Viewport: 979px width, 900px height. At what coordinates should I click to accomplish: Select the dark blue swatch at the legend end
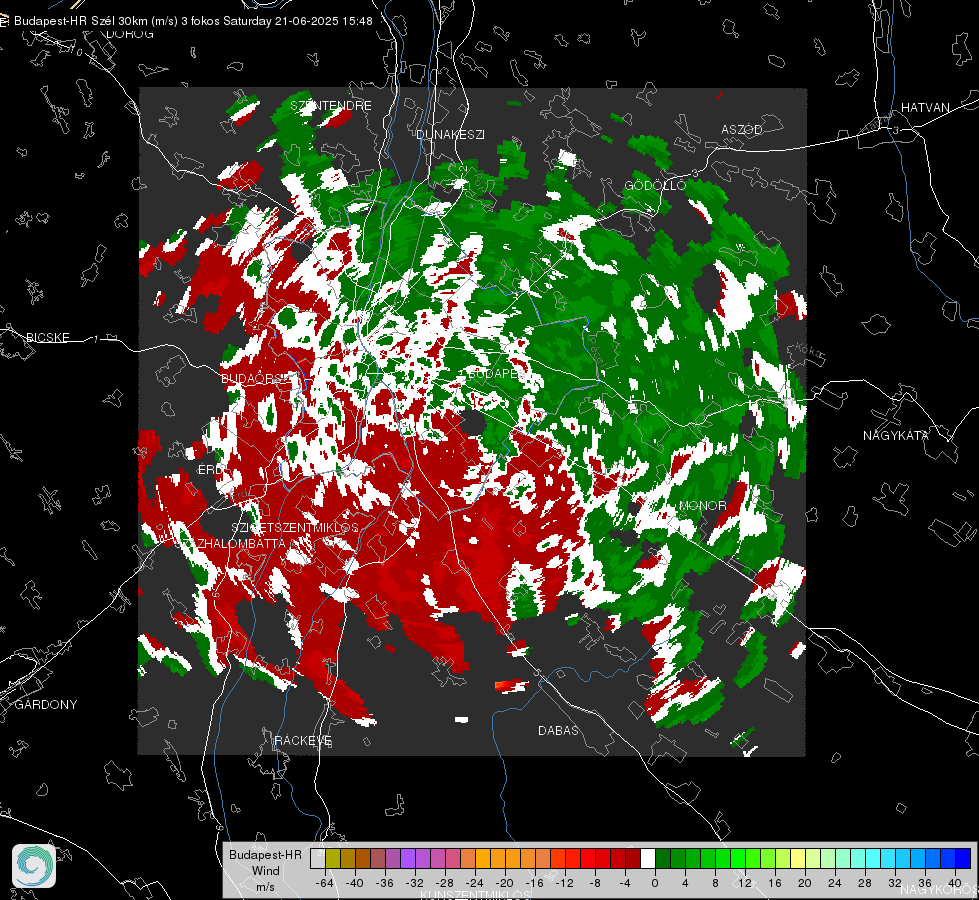tap(963, 859)
